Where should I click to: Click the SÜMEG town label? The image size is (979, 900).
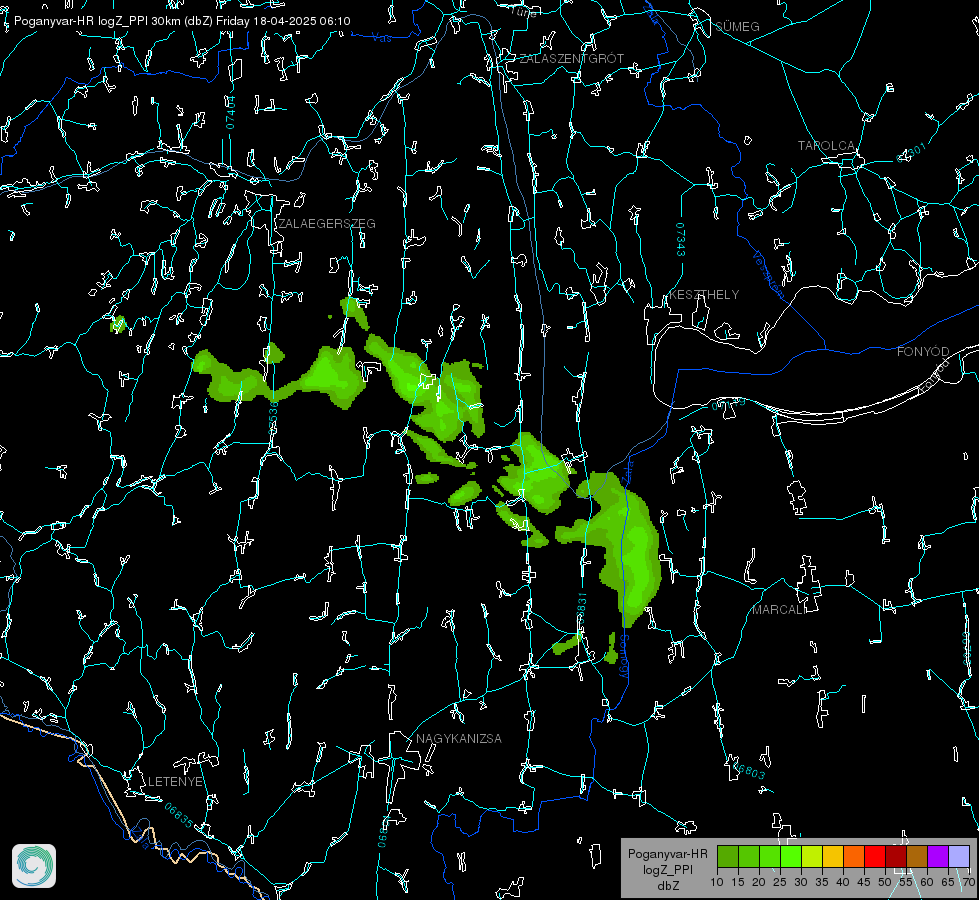pos(737,26)
